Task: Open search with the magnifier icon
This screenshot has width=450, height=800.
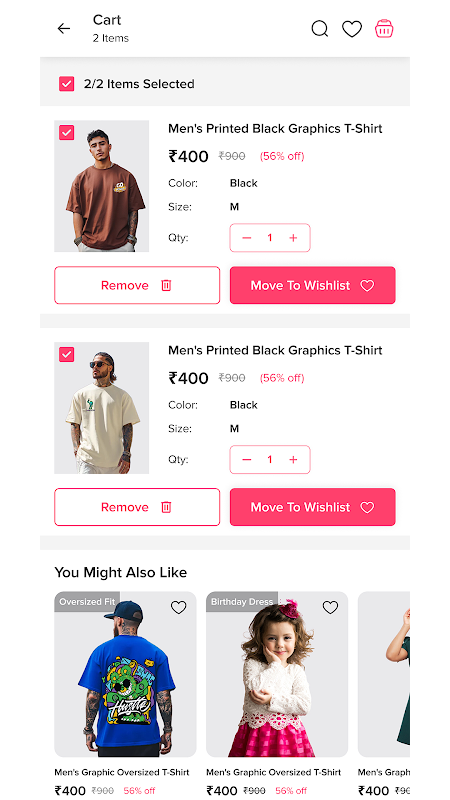Action: pos(320,29)
